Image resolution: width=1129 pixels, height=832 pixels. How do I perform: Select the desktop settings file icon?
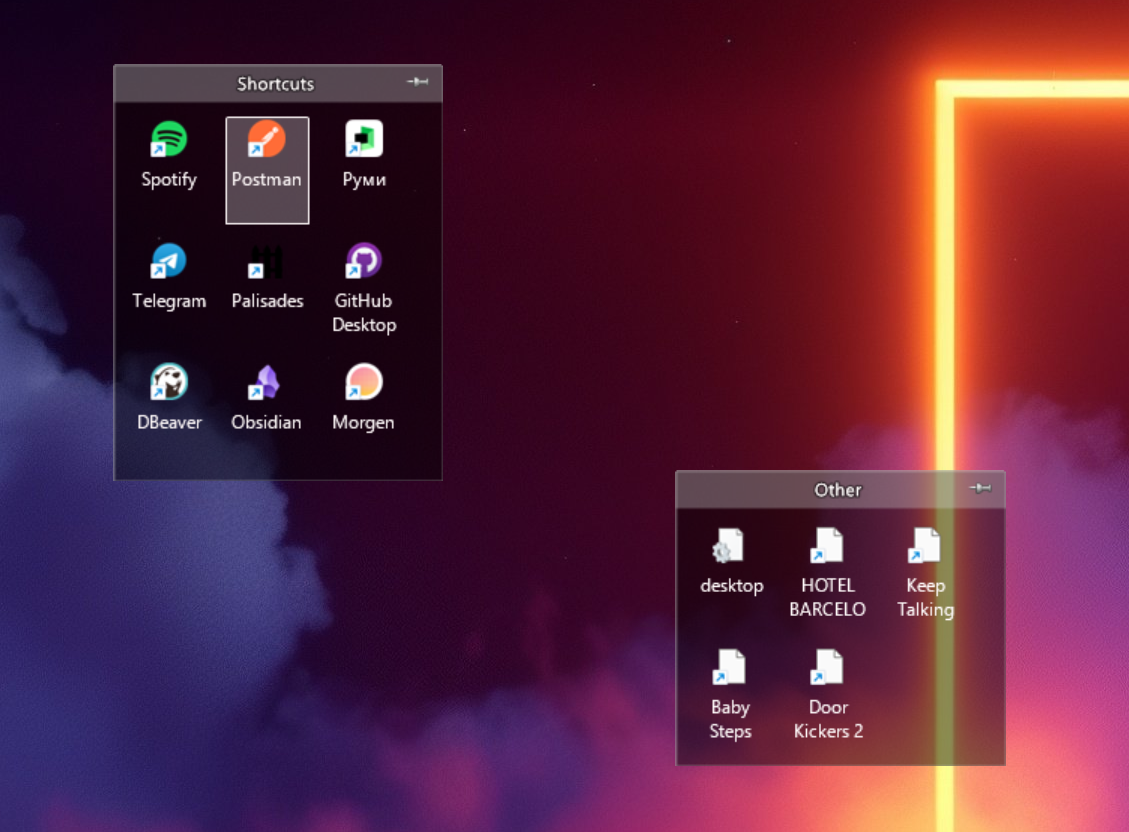(x=730, y=547)
